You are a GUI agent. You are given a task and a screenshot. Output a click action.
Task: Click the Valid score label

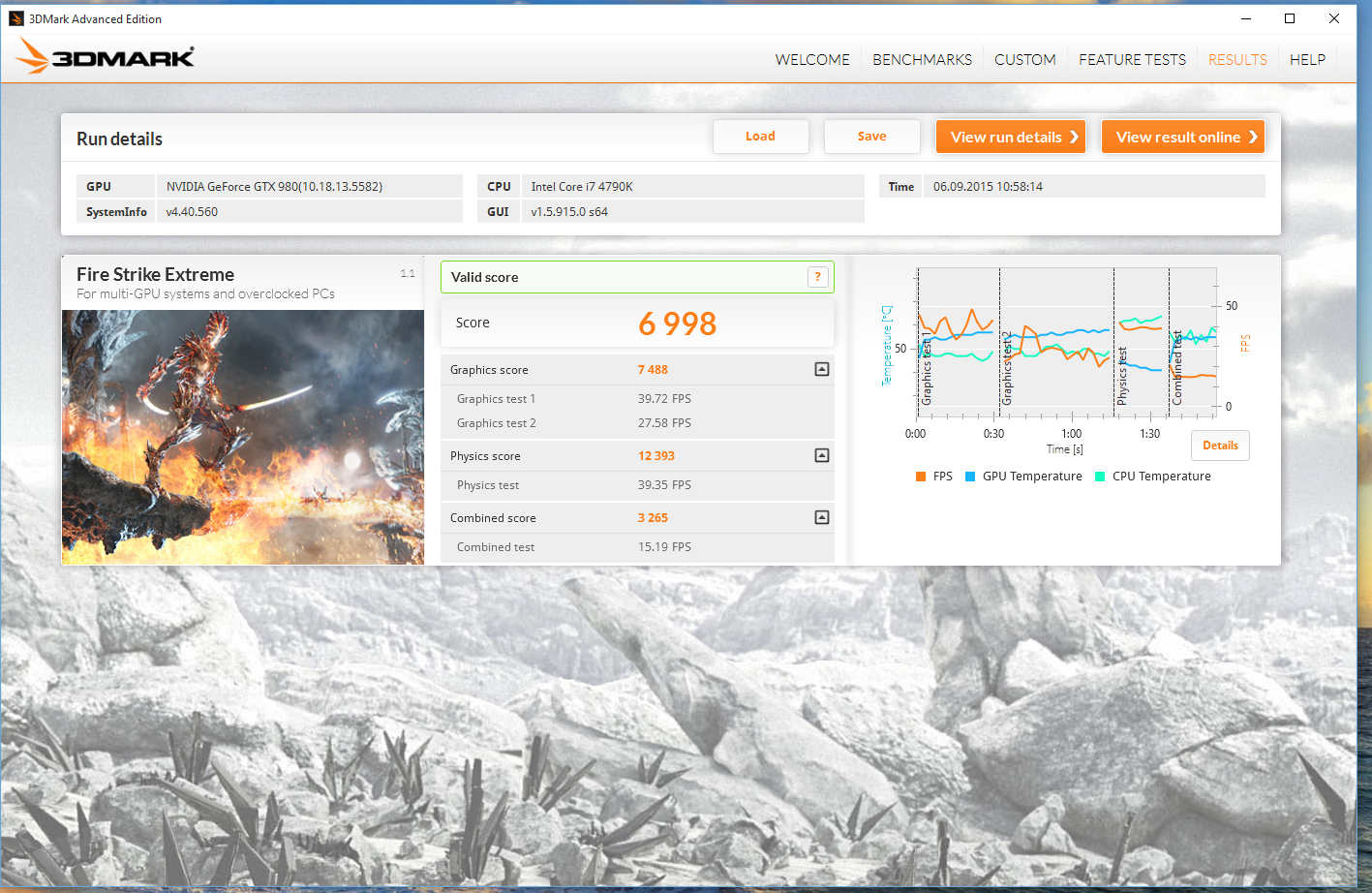click(484, 277)
